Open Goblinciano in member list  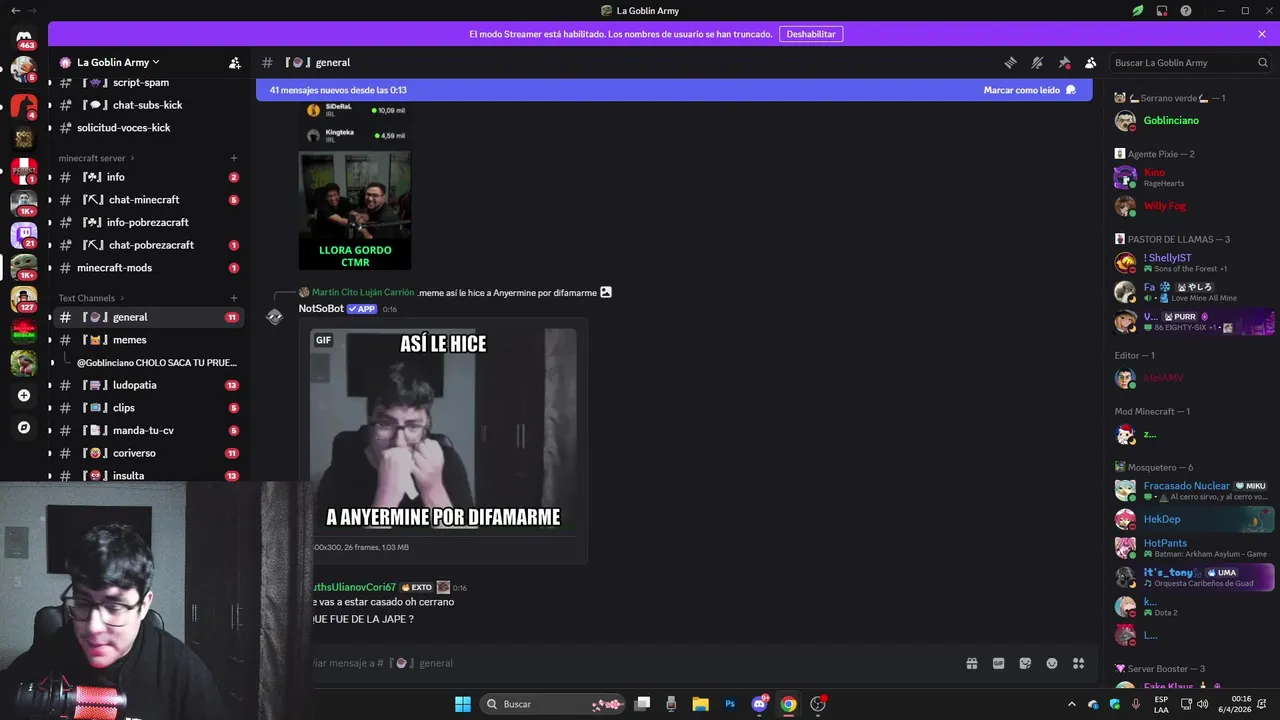[1194, 121]
